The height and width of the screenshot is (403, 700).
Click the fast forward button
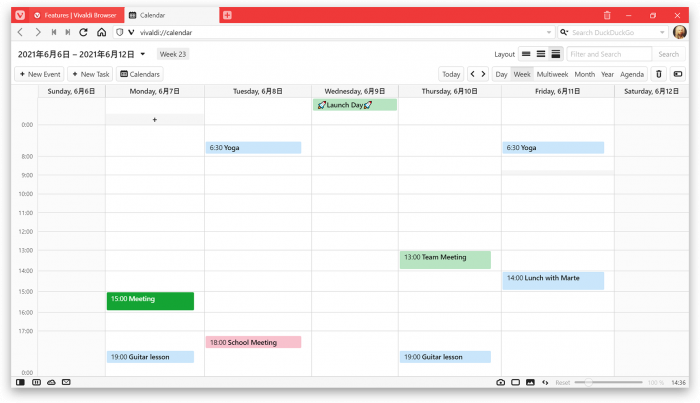pyautogui.click(x=67, y=32)
